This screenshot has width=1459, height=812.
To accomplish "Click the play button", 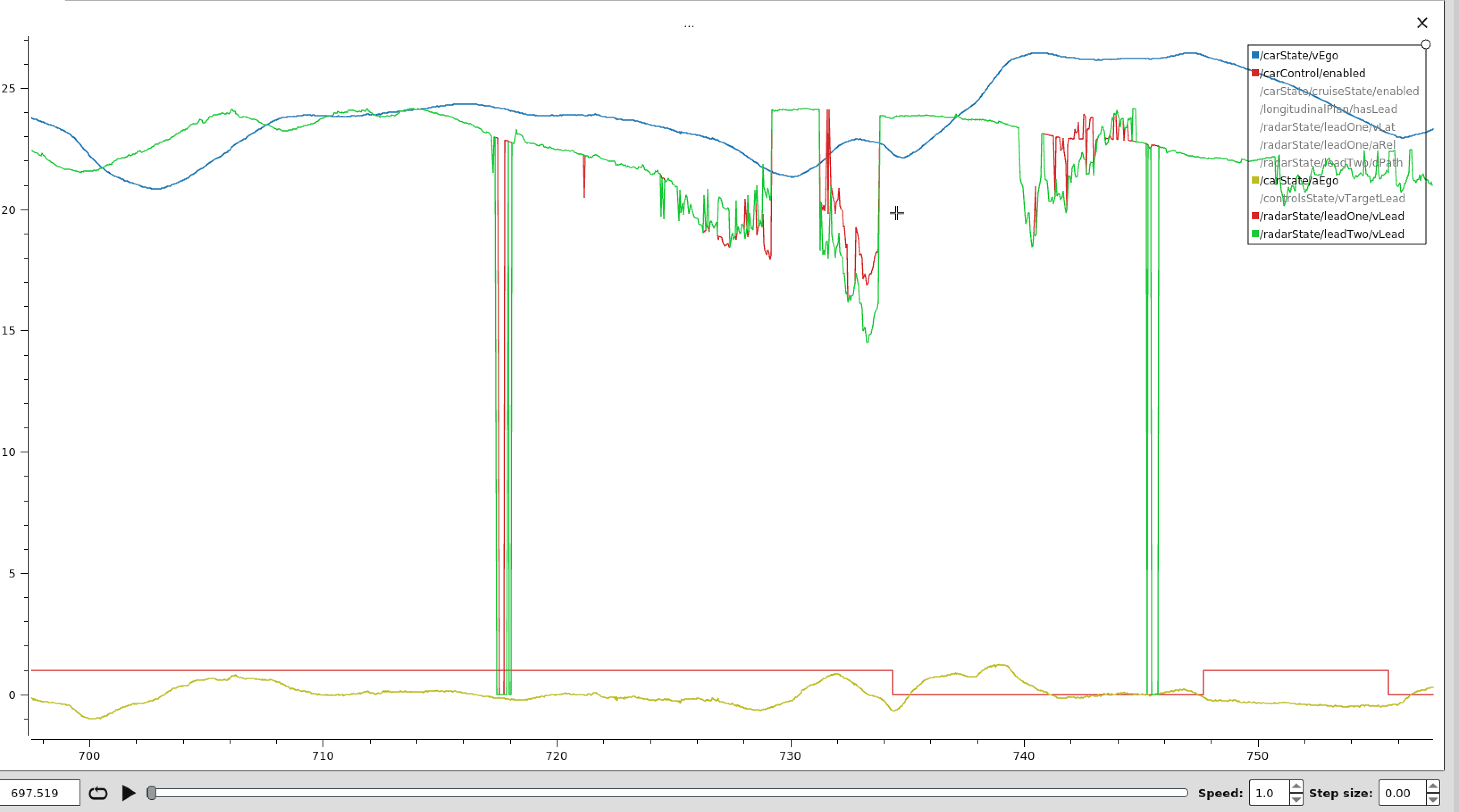I will 129,793.
